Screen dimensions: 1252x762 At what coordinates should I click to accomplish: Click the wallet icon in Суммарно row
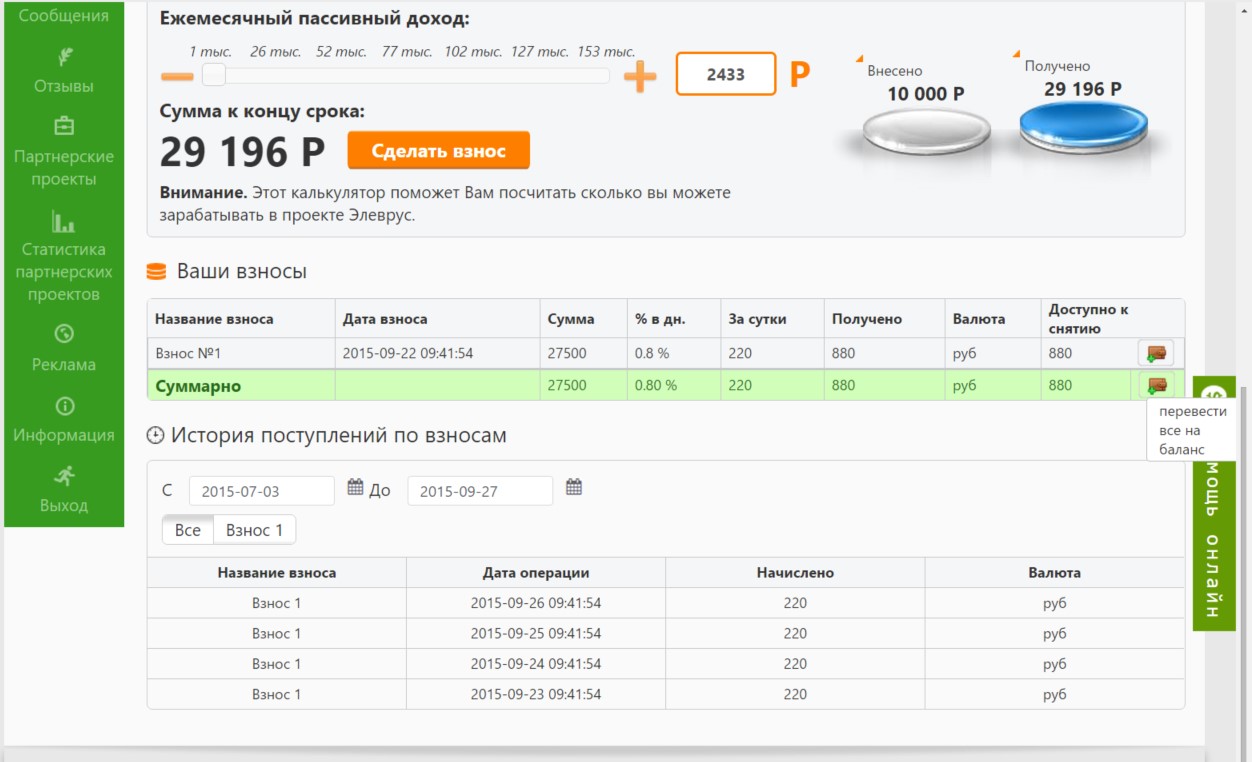point(1156,385)
